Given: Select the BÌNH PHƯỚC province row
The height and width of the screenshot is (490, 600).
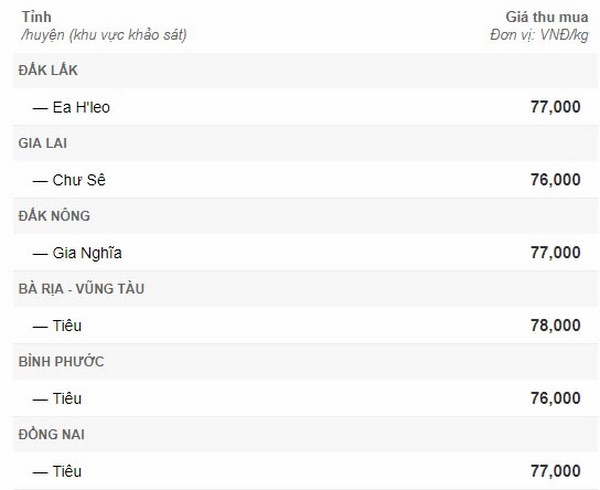Looking at the screenshot, I should [x=307, y=362].
